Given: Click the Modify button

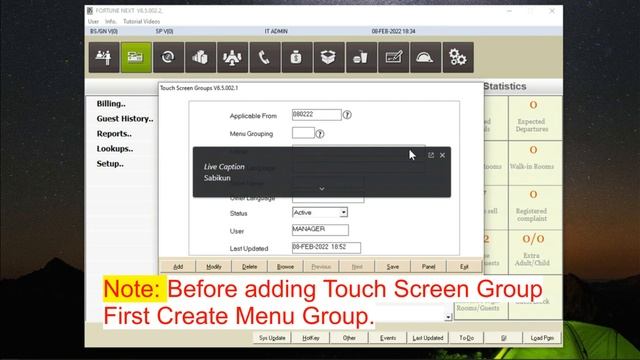Looking at the screenshot, I should click(x=214, y=267).
